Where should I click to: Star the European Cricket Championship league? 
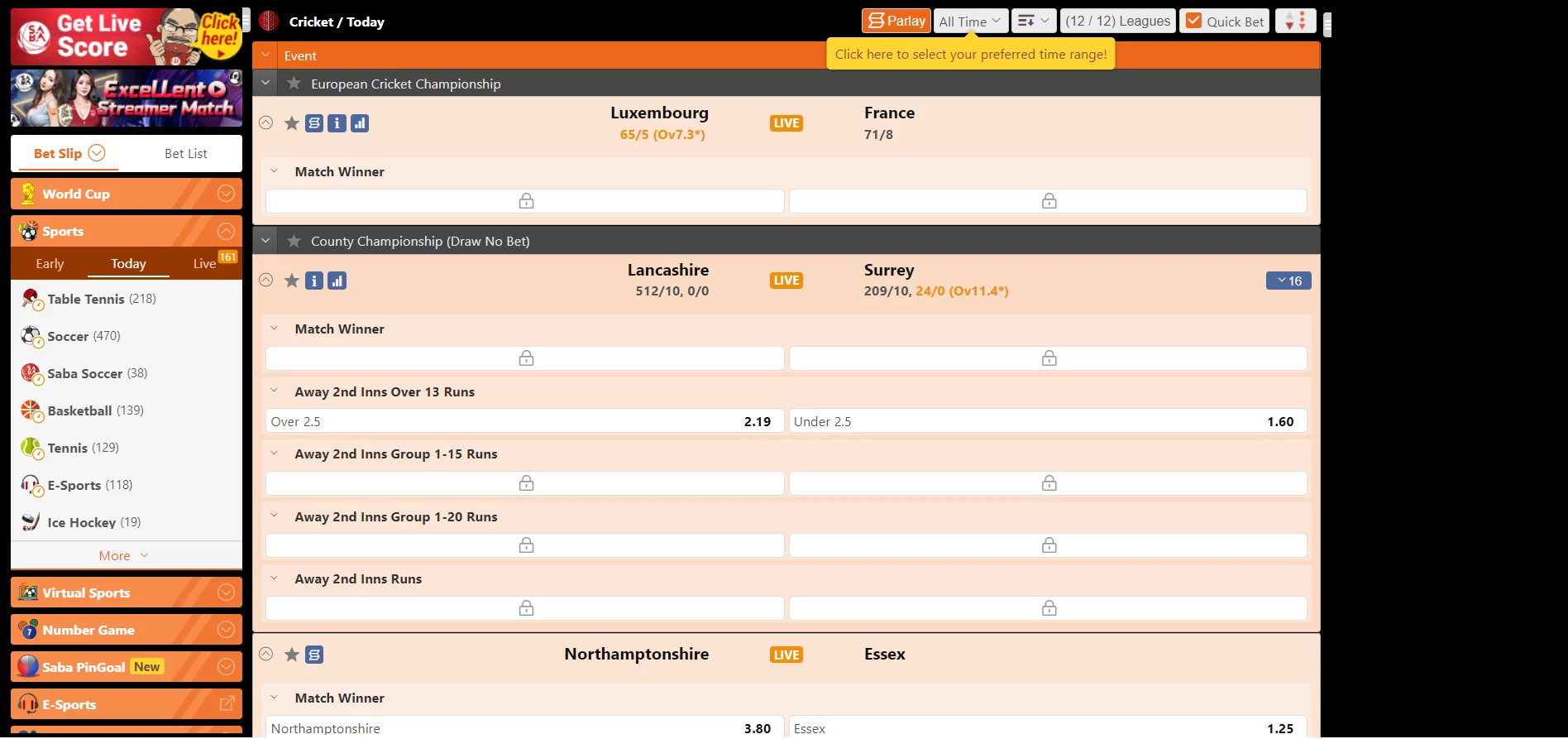(x=294, y=84)
